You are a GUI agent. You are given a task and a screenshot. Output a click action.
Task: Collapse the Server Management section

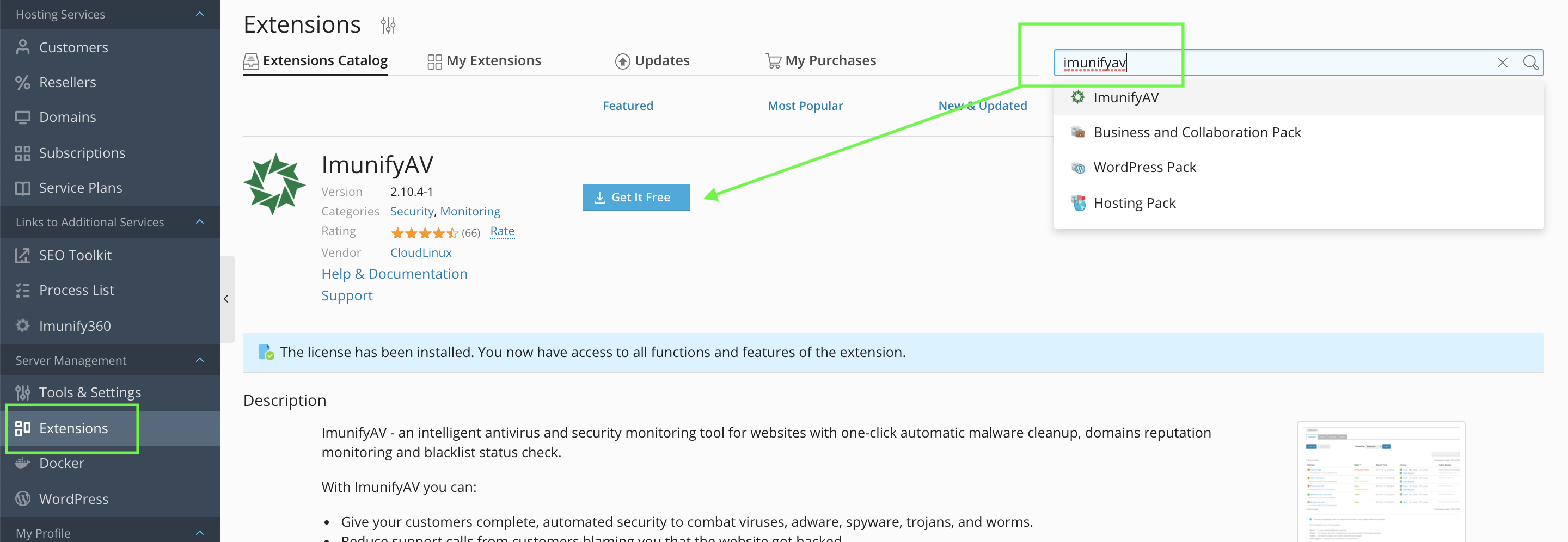click(x=200, y=360)
